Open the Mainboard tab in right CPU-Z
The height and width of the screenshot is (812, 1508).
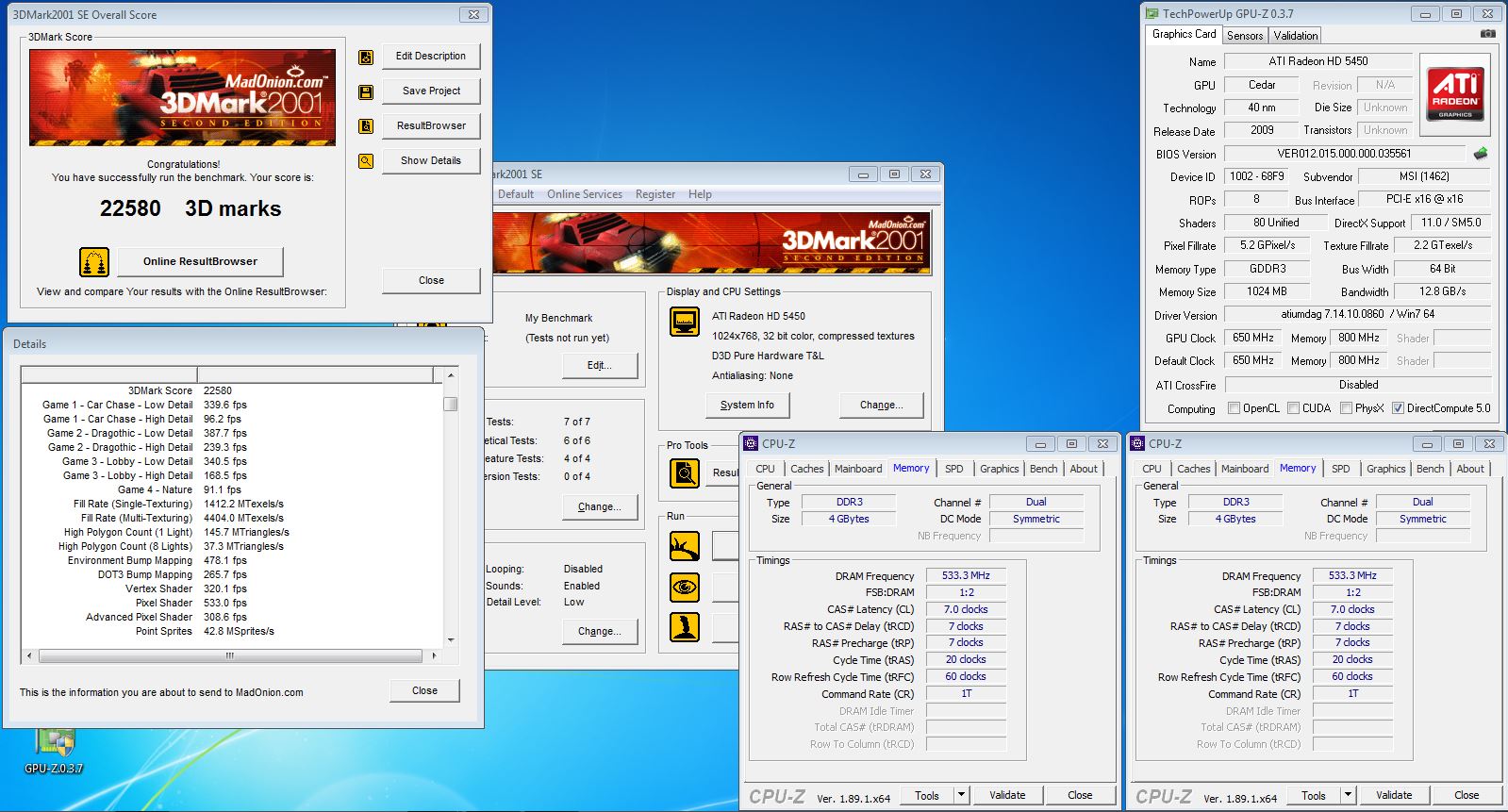[1245, 469]
